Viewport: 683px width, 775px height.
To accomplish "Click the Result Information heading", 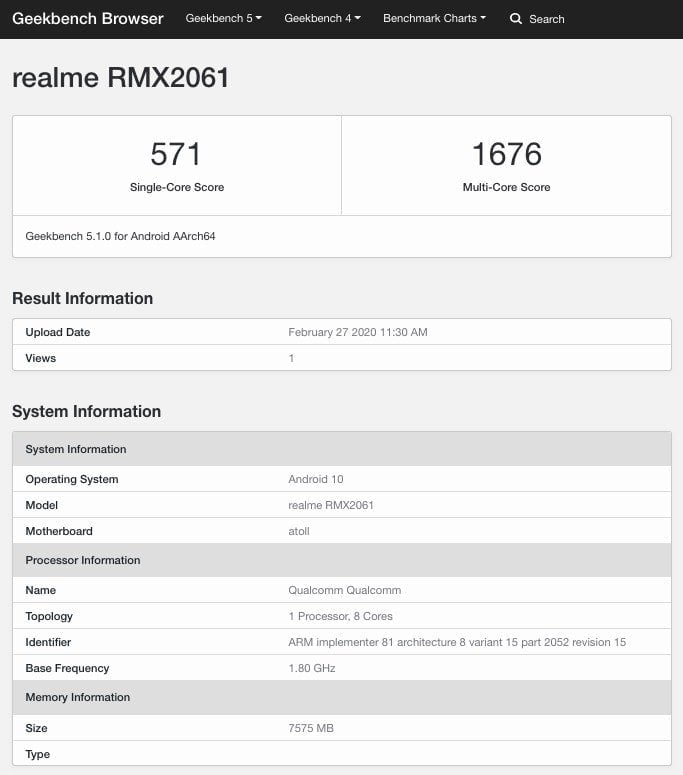I will pos(82,298).
